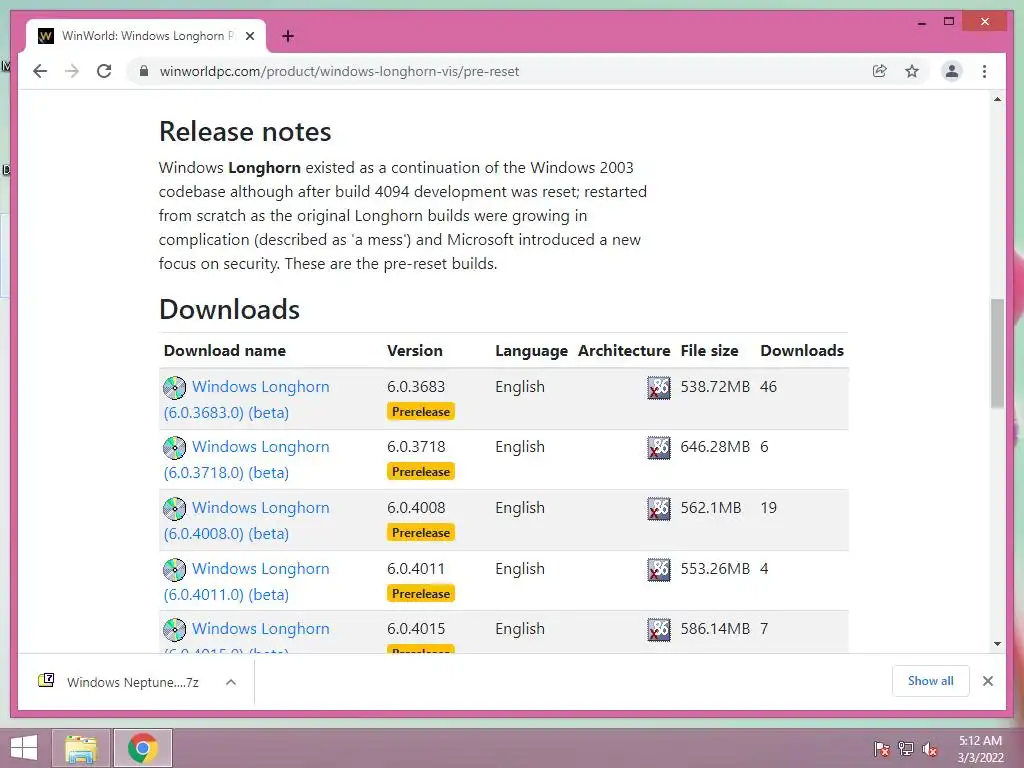This screenshot has height=768, width=1024.
Task: Click the x86 architecture icon for 586.14MB row
Action: [659, 630]
